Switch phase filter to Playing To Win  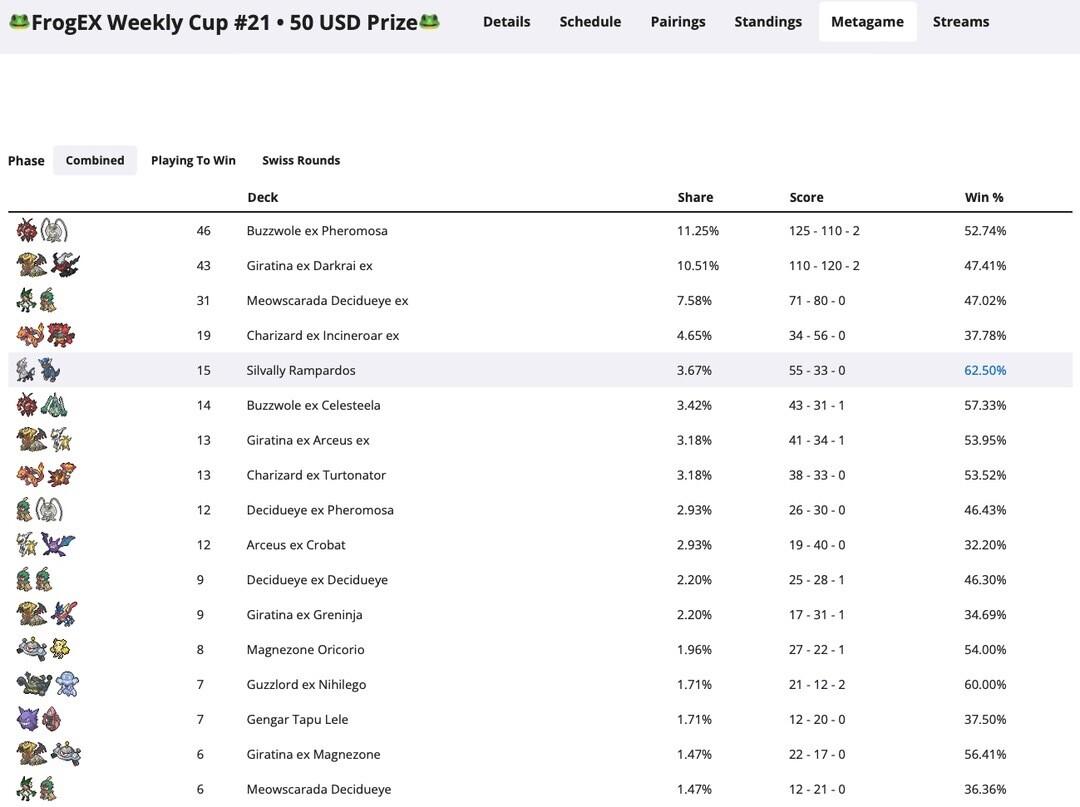click(193, 160)
